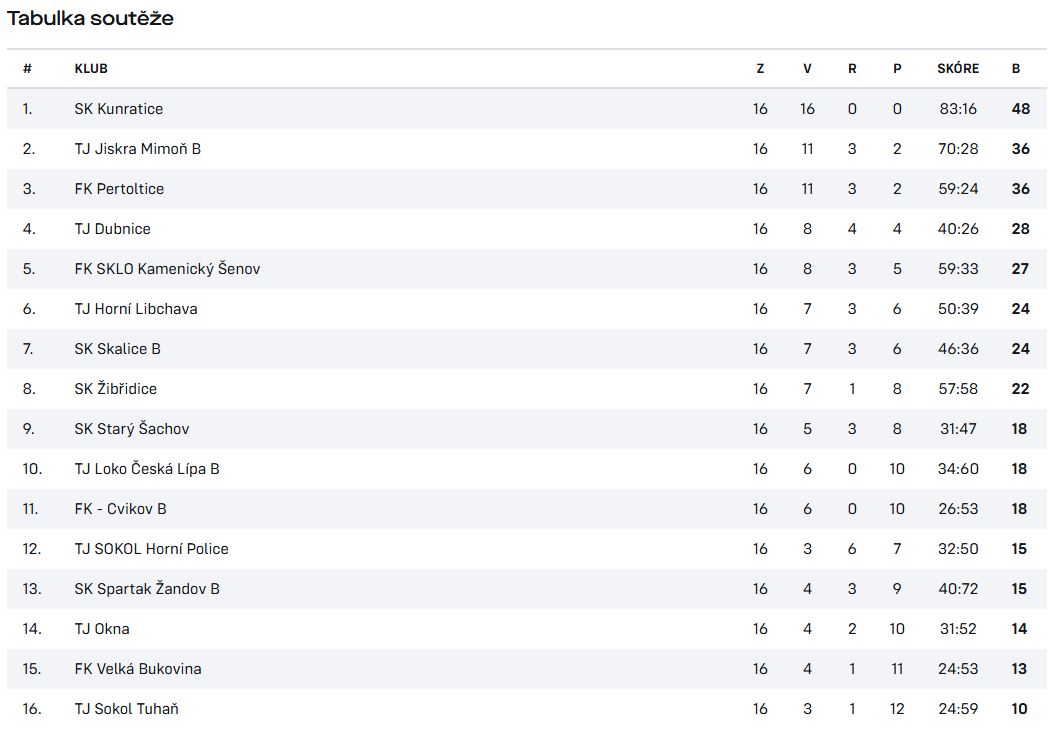Open TJ Loko Česká Lípa B link
The height and width of the screenshot is (735, 1048).
[147, 469]
